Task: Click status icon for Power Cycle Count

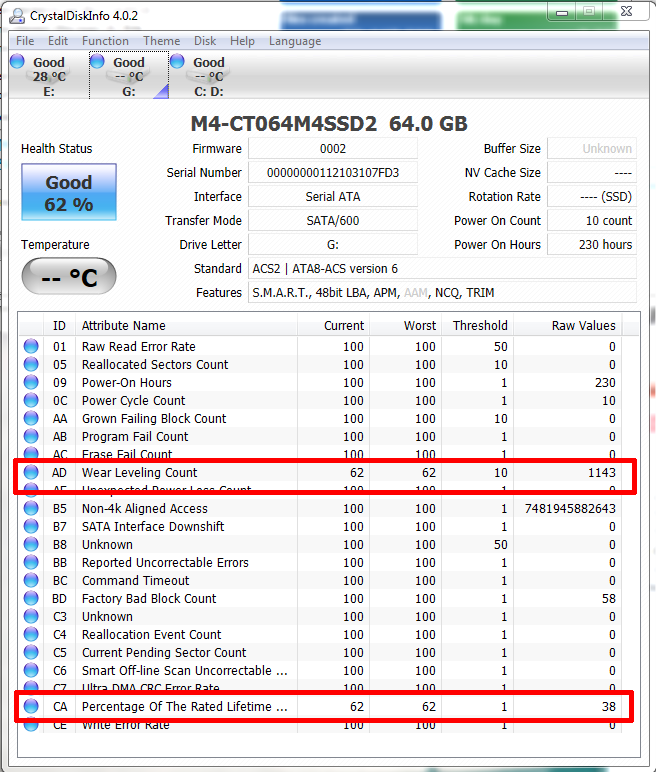Action: click(x=31, y=400)
